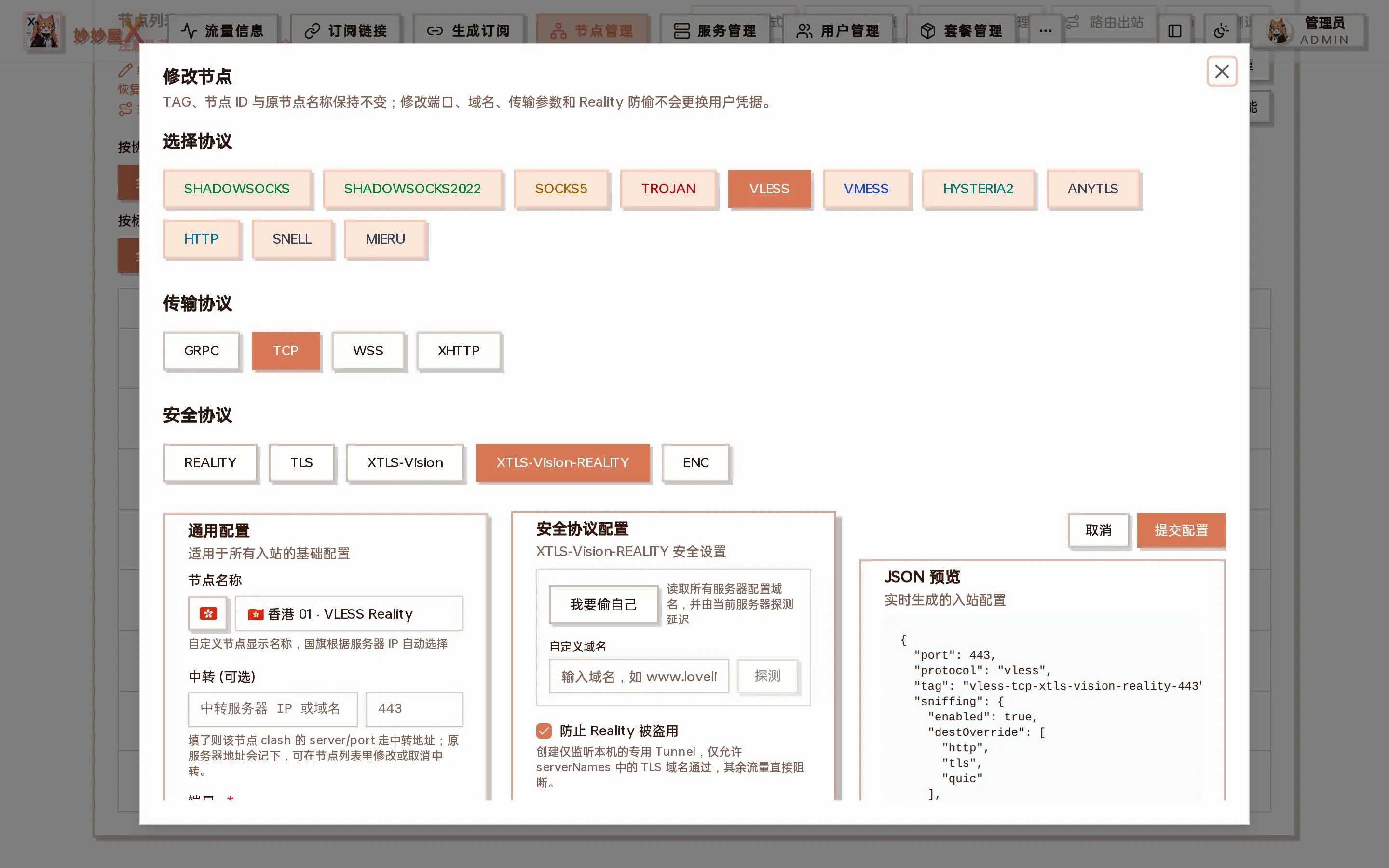Open the Hong Kong flag selector
This screenshot has height=868, width=1389.
[208, 614]
